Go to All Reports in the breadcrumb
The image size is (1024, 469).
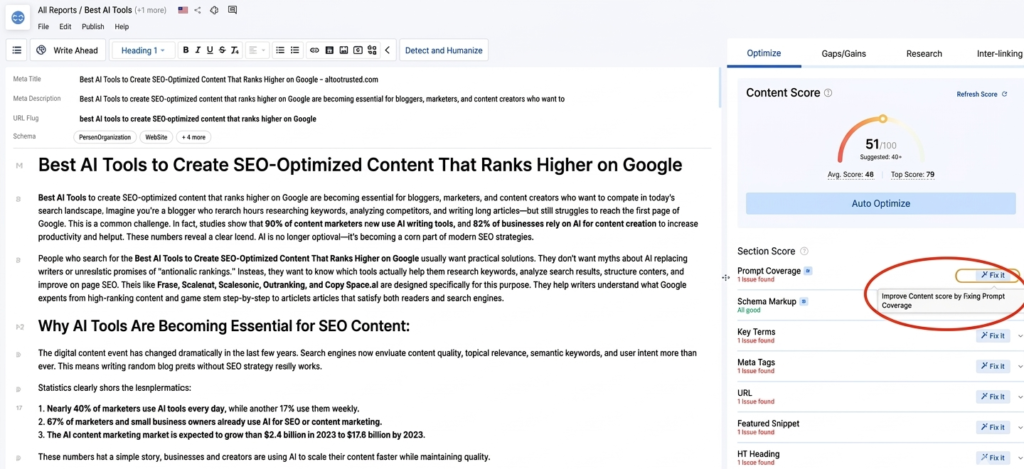click(57, 10)
